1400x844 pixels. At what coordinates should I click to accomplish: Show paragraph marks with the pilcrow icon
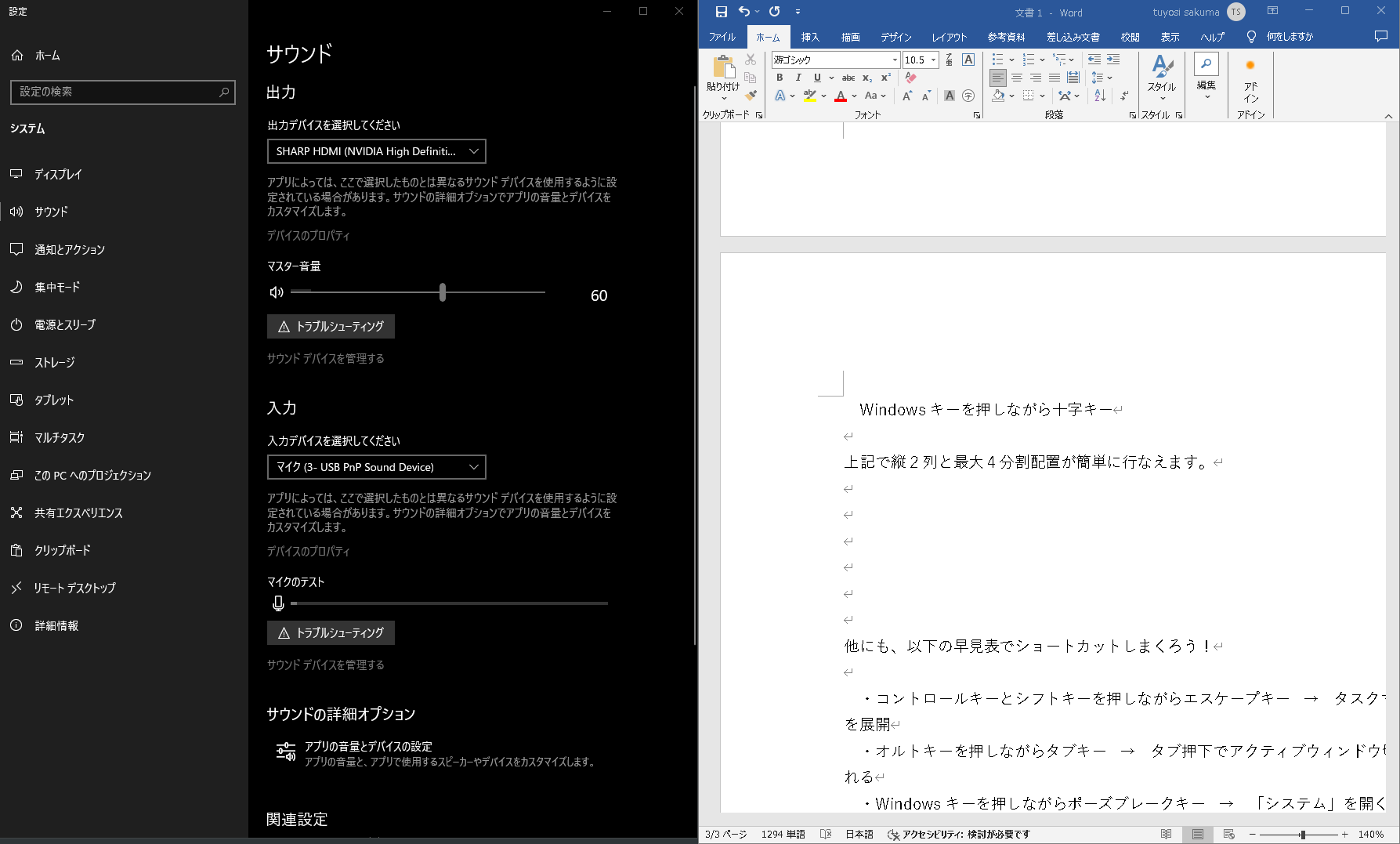pos(1124,96)
